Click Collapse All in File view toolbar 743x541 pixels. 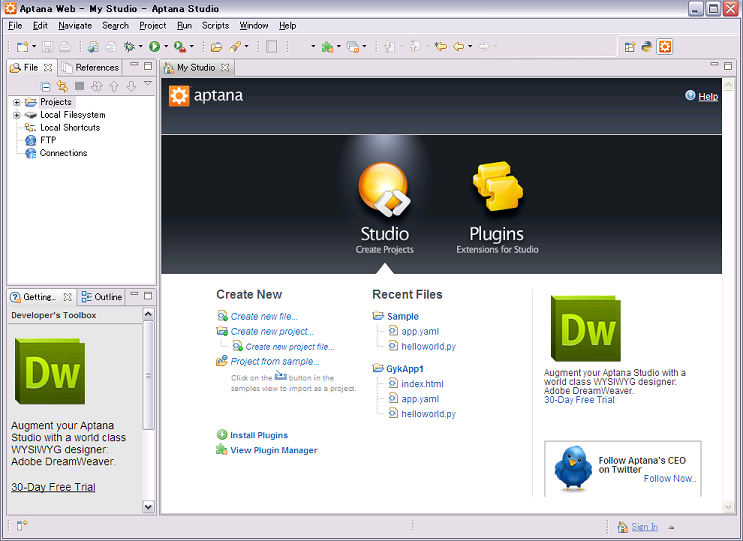click(x=45, y=86)
